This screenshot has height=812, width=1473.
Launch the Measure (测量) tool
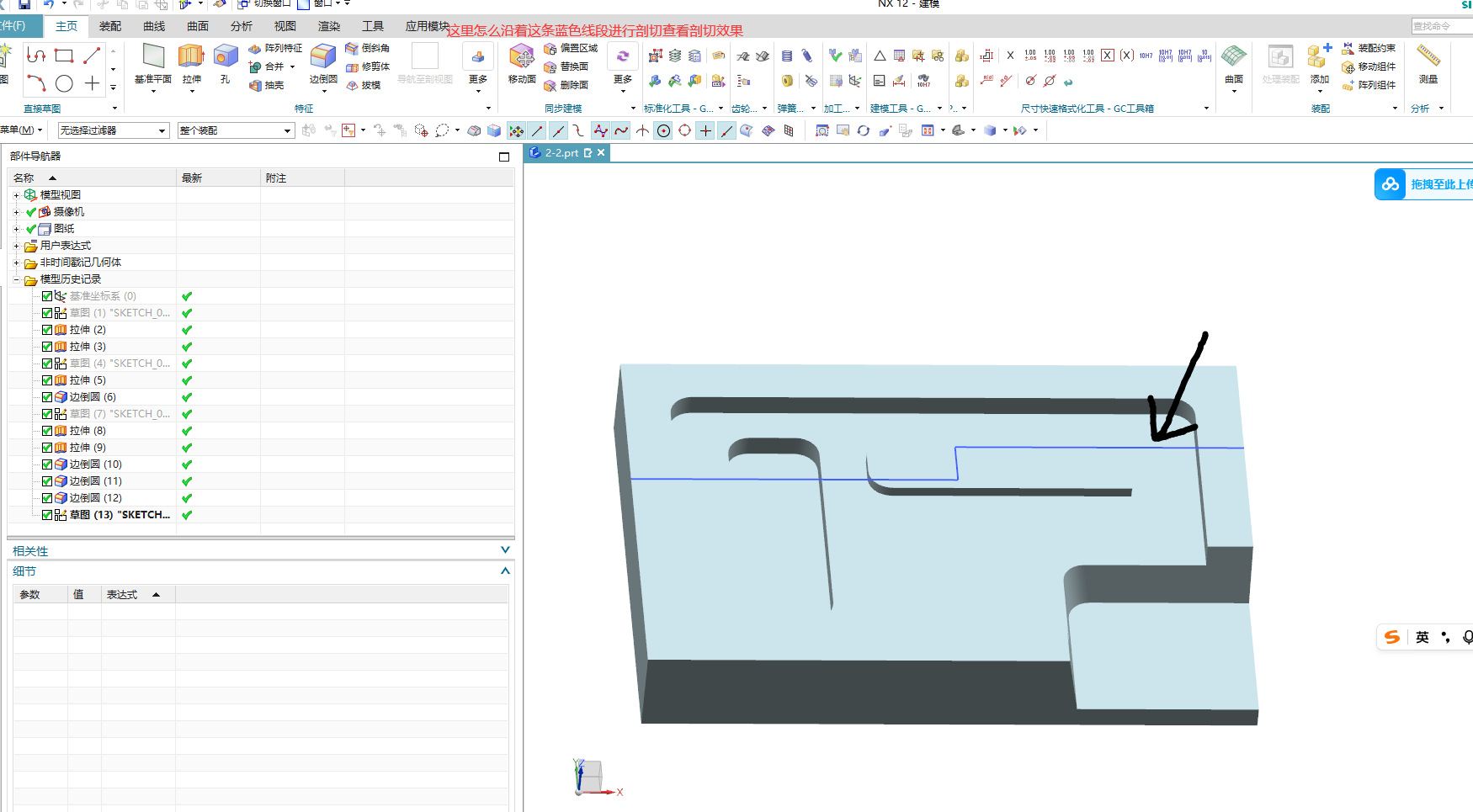[x=1428, y=64]
